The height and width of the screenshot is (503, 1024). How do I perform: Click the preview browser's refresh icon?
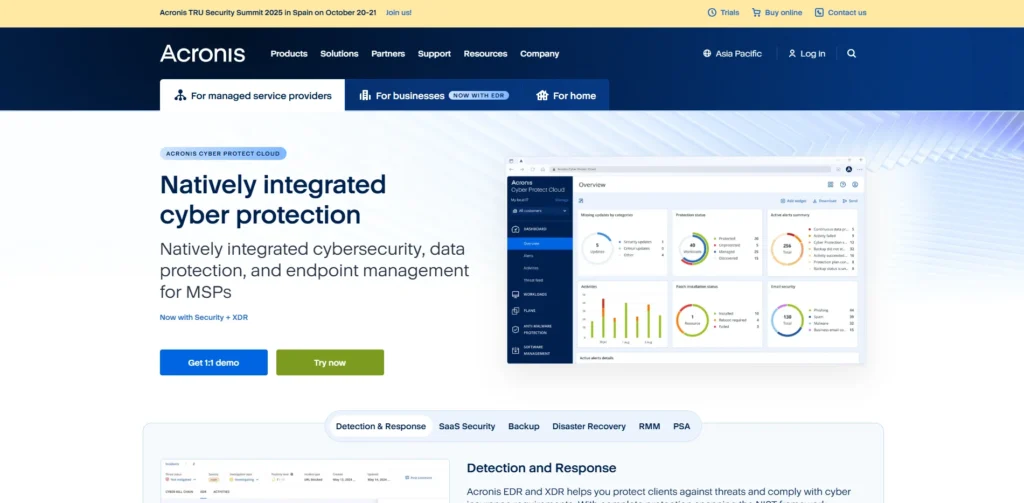click(532, 169)
